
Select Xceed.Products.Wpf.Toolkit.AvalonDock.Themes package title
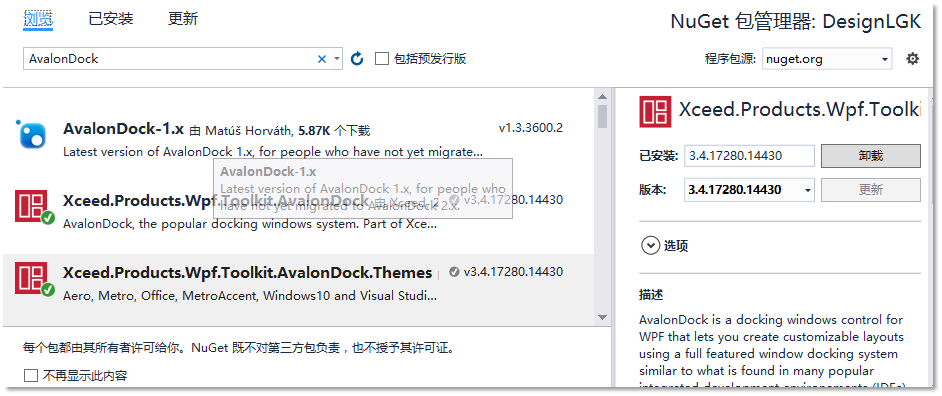[248, 273]
